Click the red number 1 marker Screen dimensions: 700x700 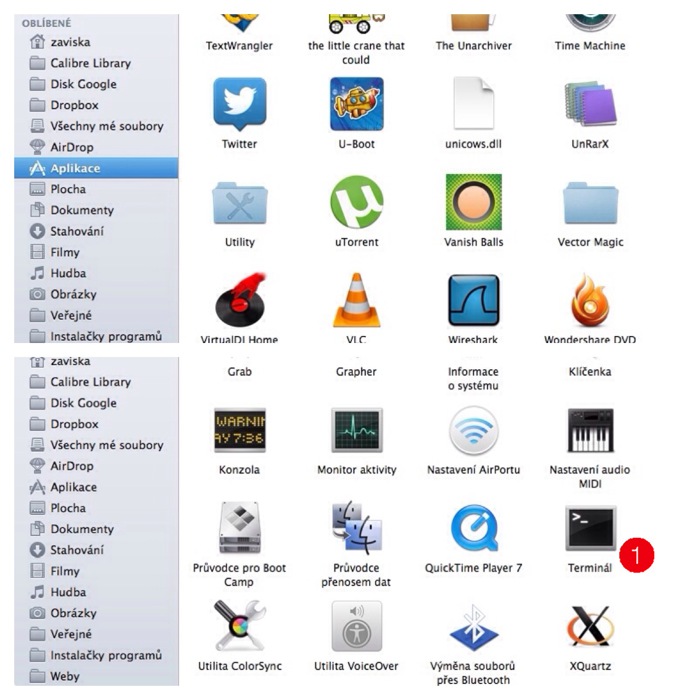point(637,555)
